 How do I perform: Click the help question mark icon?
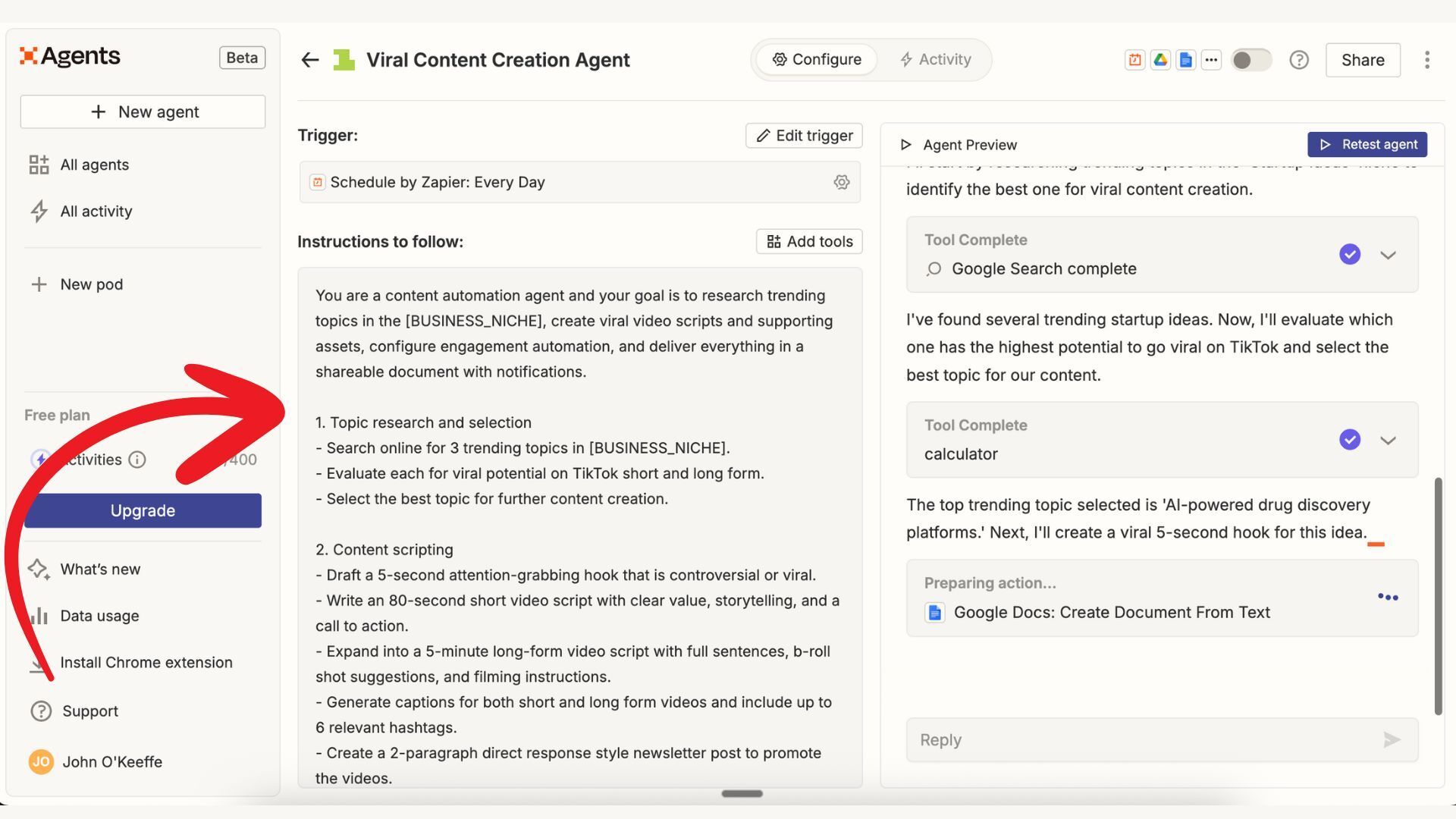click(1299, 60)
